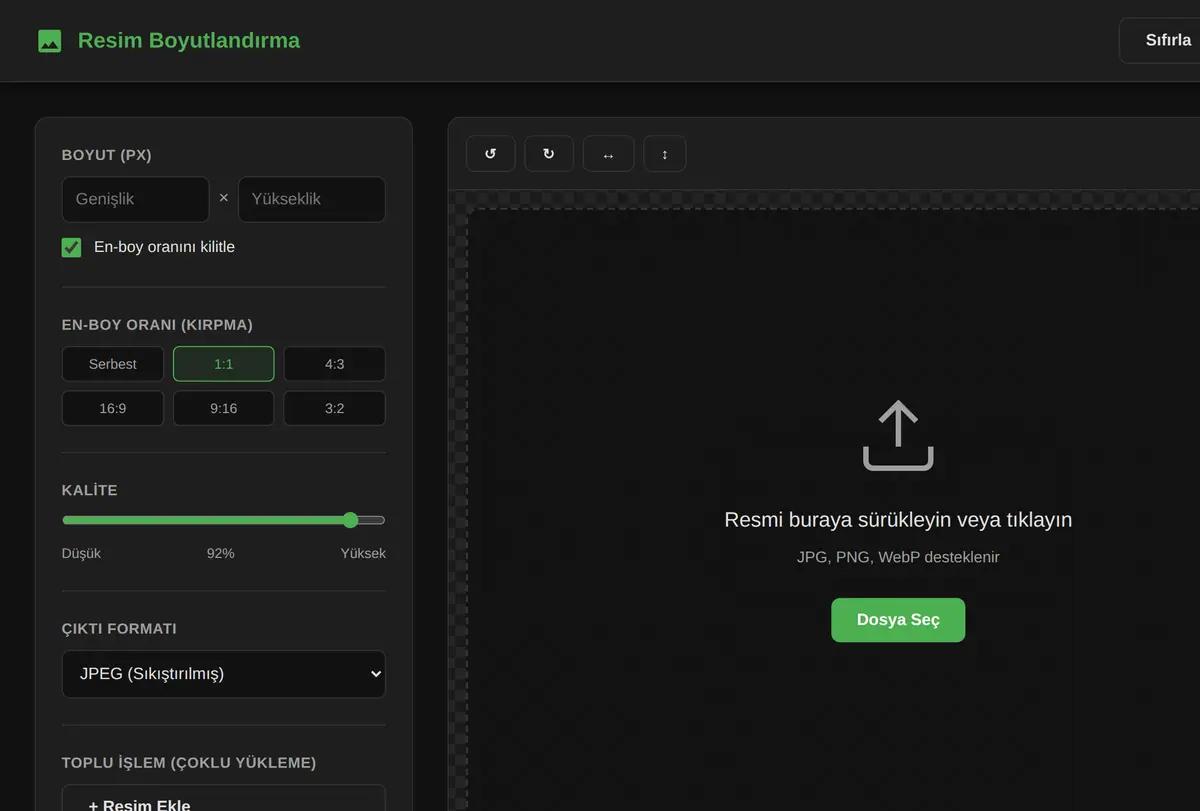Click the rotate left icon
This screenshot has width=1200, height=811.
(x=491, y=154)
